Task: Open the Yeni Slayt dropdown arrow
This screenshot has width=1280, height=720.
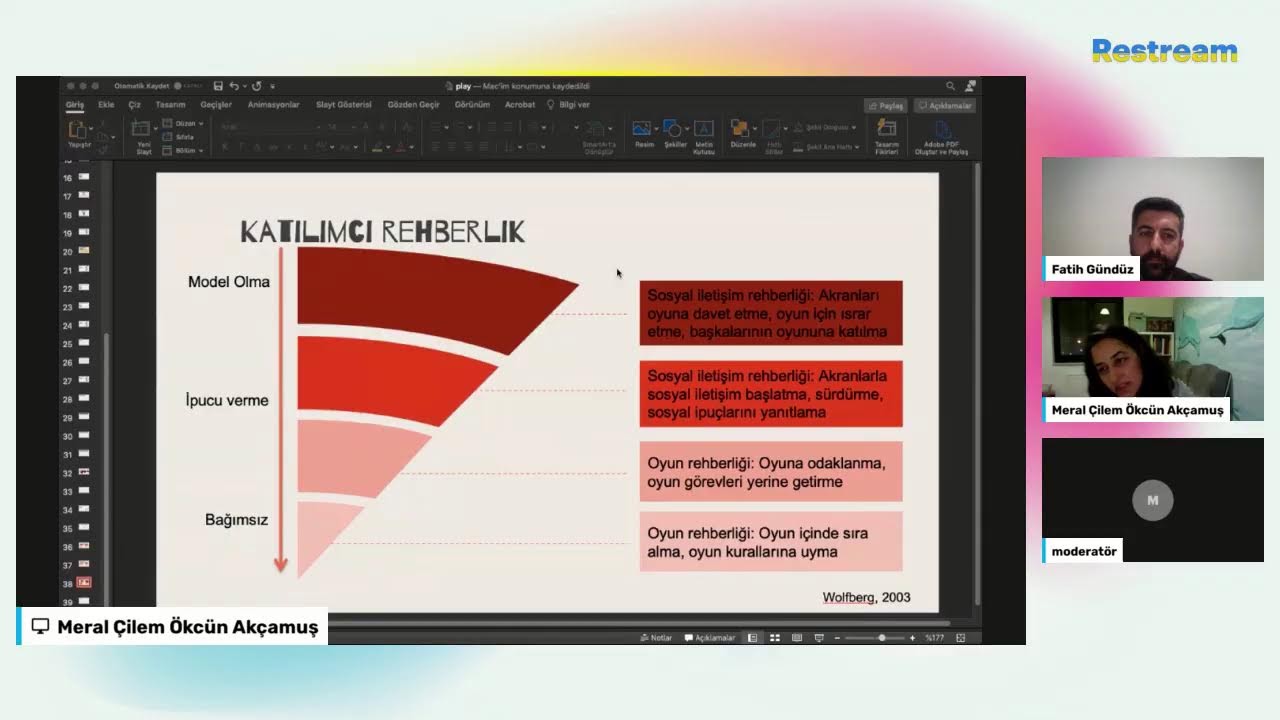Action: (x=155, y=129)
